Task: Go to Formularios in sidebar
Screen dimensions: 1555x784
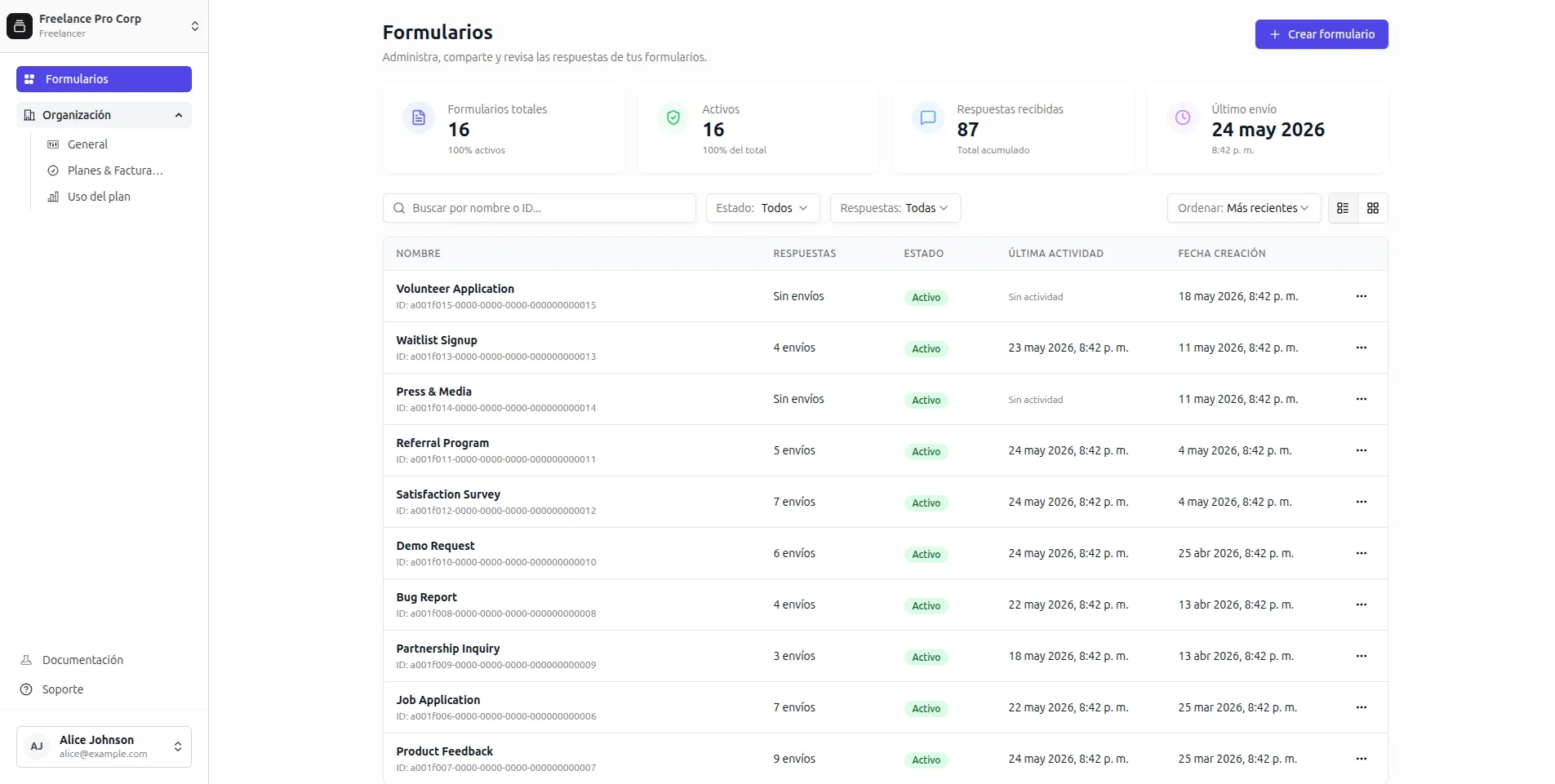Action: [x=104, y=79]
